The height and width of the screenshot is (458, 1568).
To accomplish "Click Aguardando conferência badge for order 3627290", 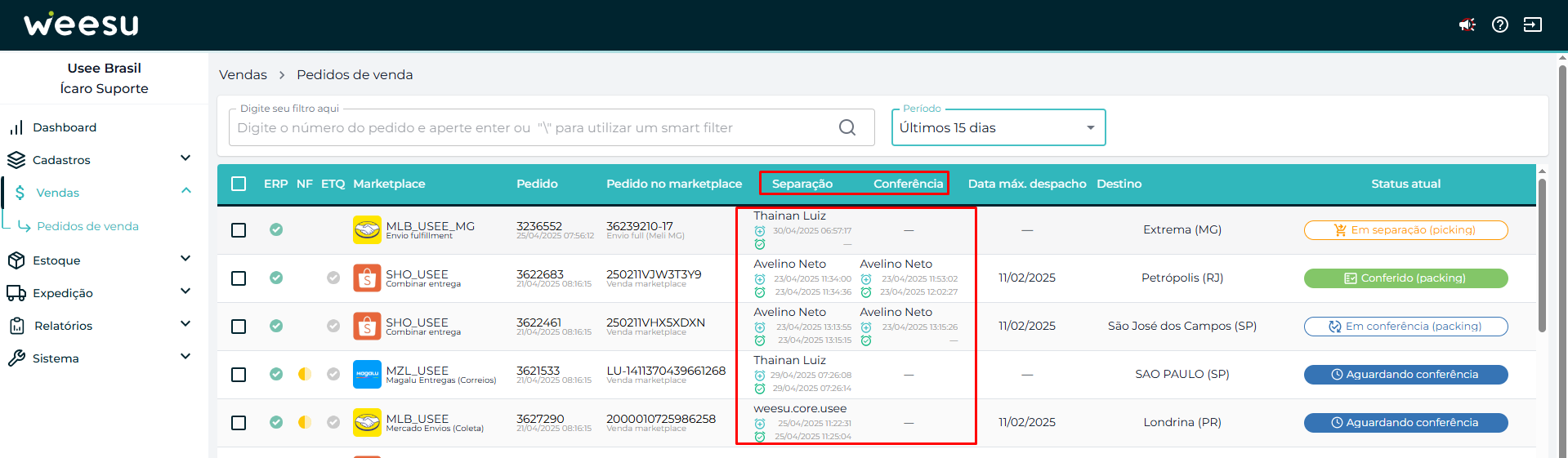I will [x=1405, y=423].
